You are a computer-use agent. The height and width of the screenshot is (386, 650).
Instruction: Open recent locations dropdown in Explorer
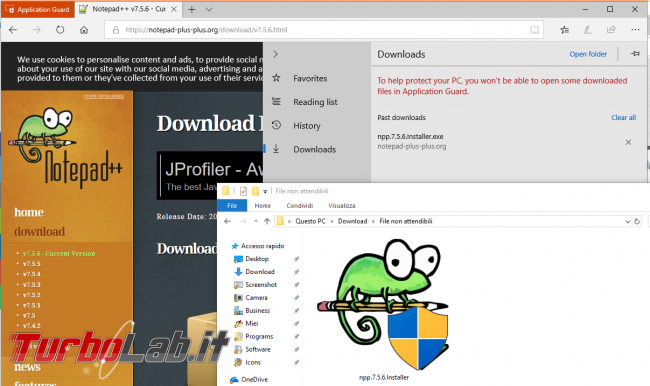256,221
